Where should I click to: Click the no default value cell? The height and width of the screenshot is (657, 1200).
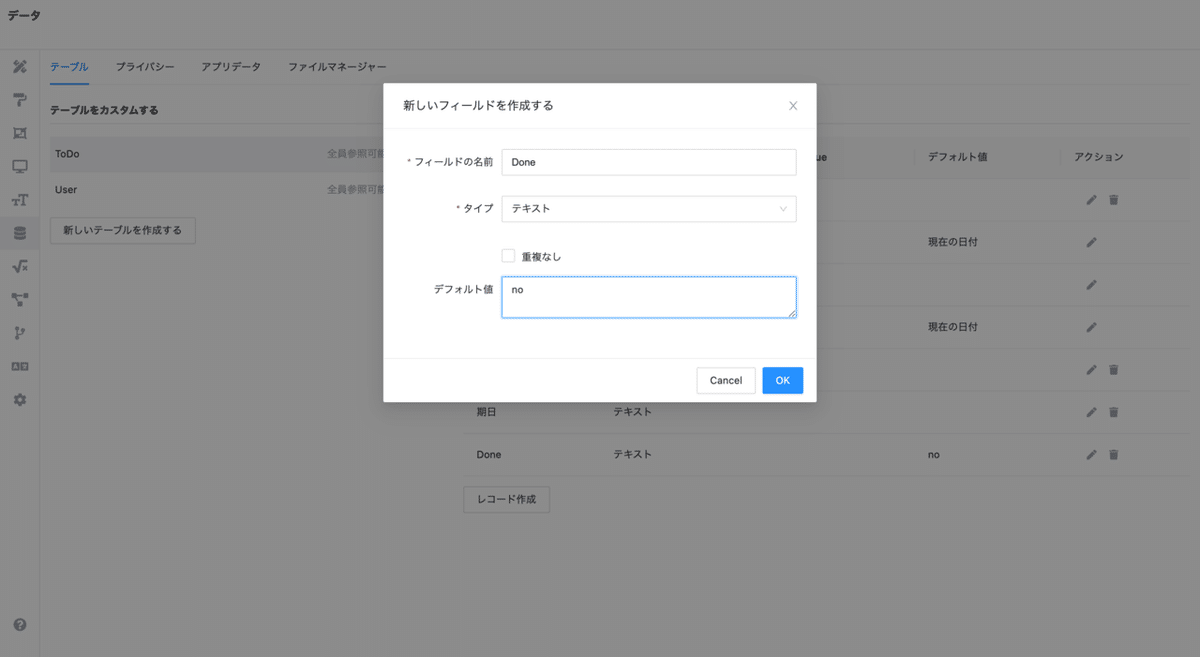coord(934,454)
